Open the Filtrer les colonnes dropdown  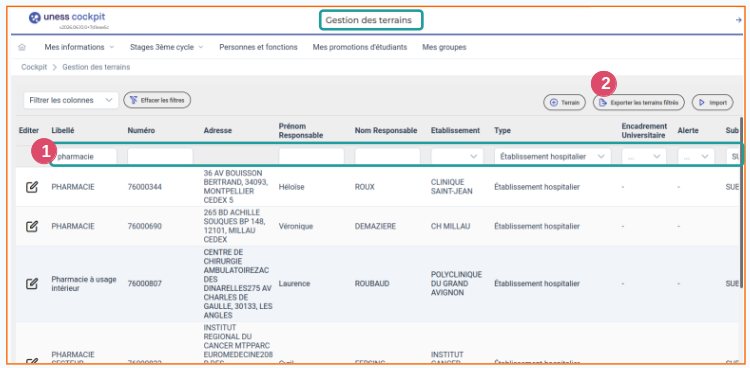71,100
